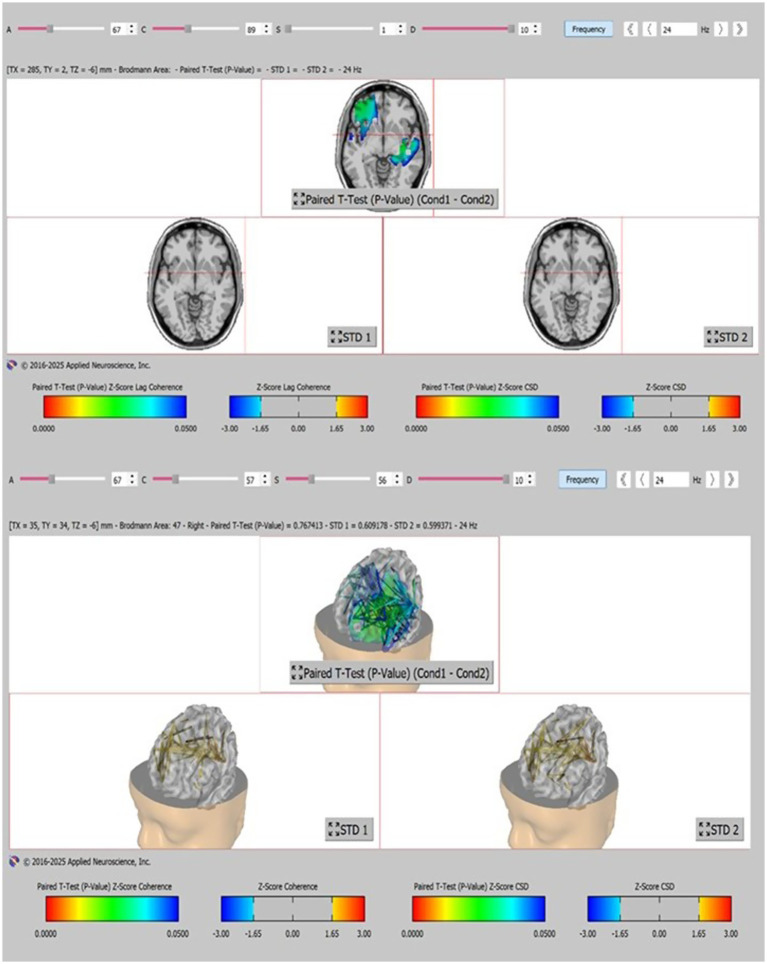Expand the STD 1 3D head view
767x964 pixels.
tap(349, 829)
